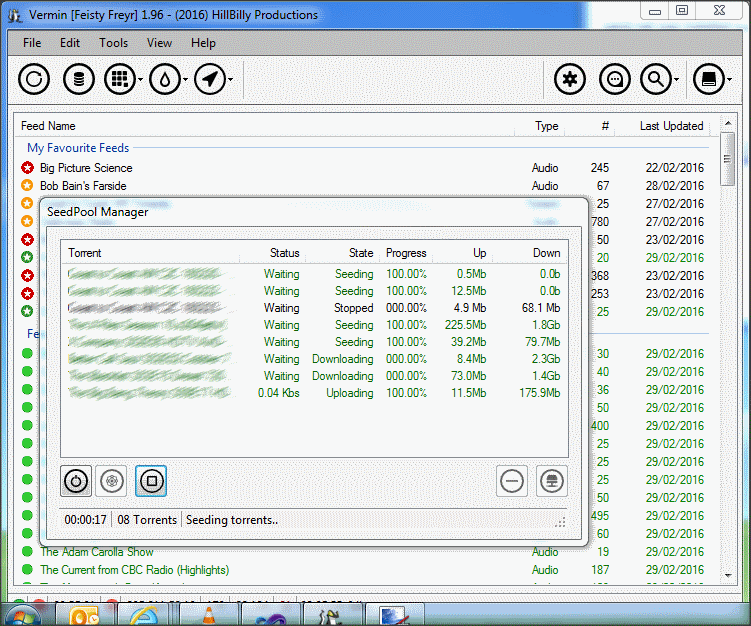The height and width of the screenshot is (626, 751).
Task: Click the speech bubble toolbar icon
Action: 615,79
